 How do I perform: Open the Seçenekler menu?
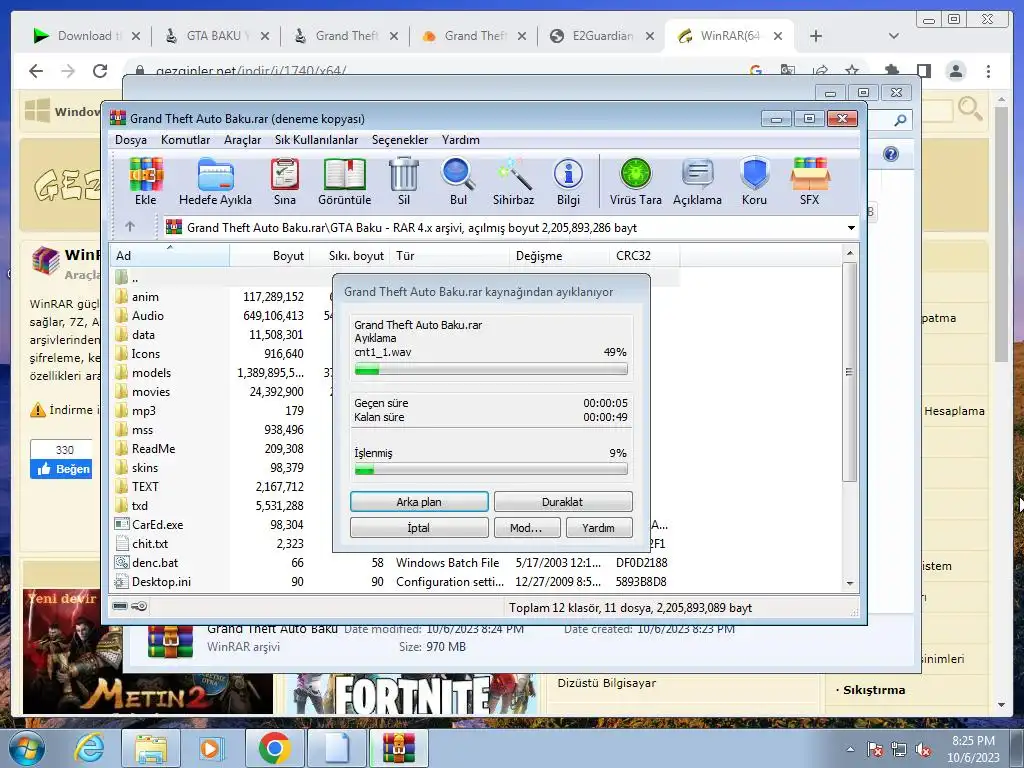pos(400,140)
